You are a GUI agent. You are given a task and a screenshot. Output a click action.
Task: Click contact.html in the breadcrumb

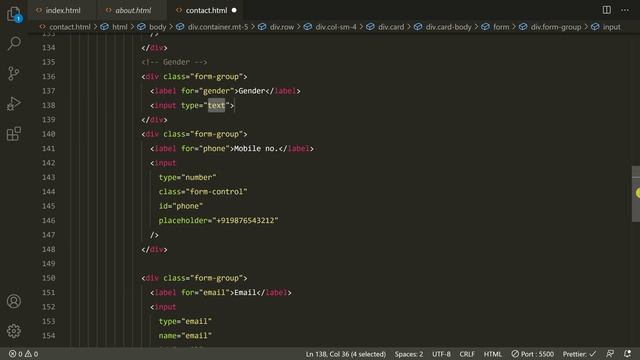(x=70, y=27)
